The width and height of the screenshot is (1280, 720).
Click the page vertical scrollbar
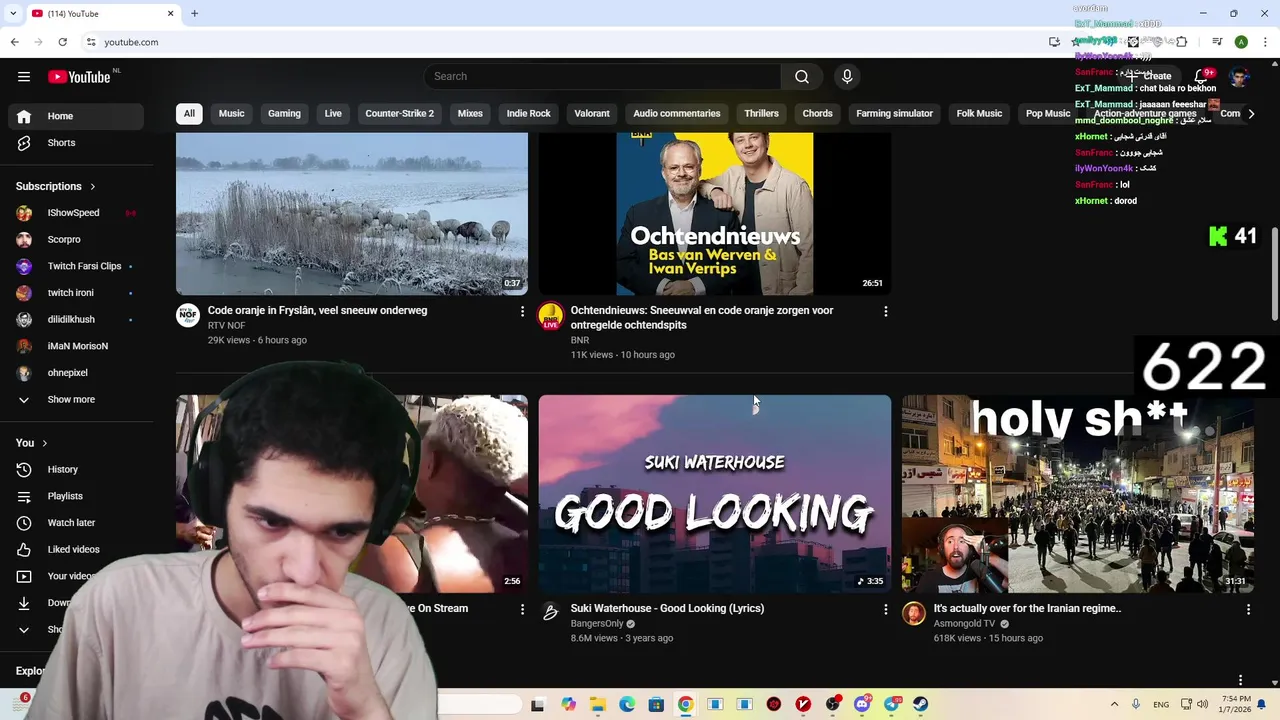[x=1274, y=275]
